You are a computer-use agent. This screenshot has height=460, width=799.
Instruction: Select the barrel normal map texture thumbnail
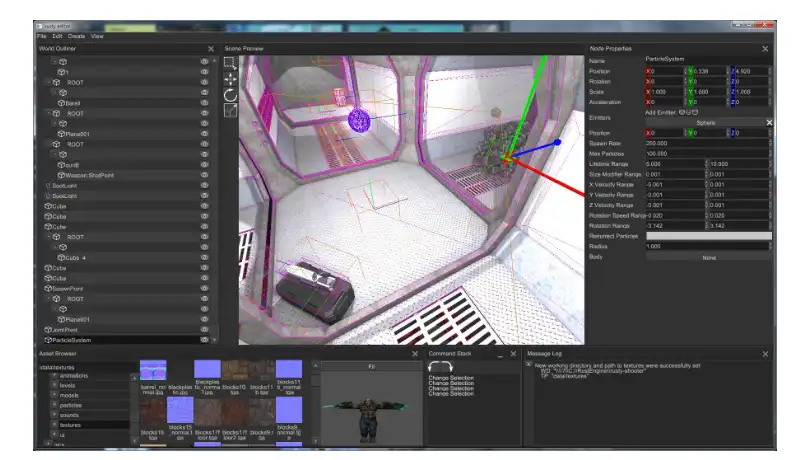point(153,370)
